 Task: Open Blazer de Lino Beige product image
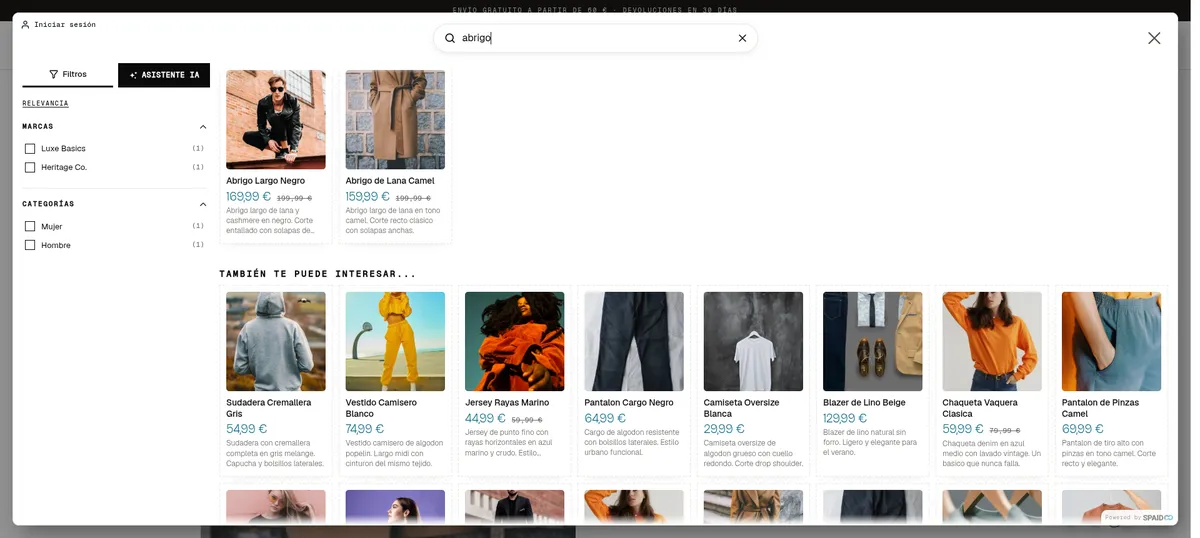(x=873, y=341)
